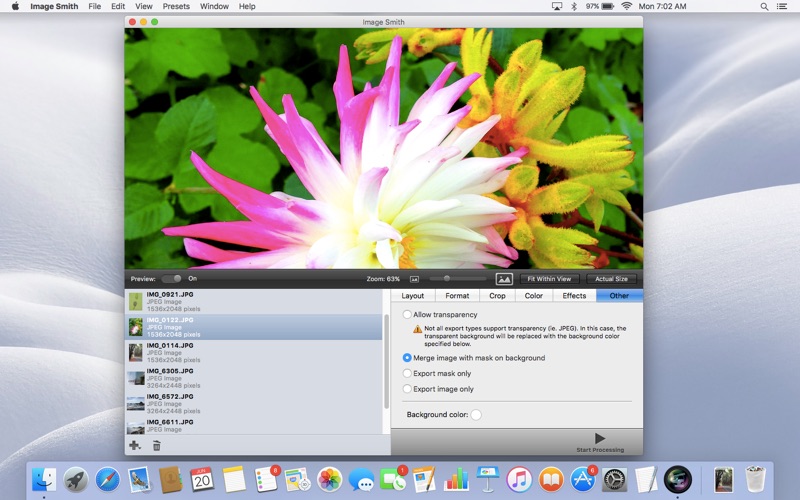Open Messages app in the dock
This screenshot has width=800, height=500.
tap(361, 480)
